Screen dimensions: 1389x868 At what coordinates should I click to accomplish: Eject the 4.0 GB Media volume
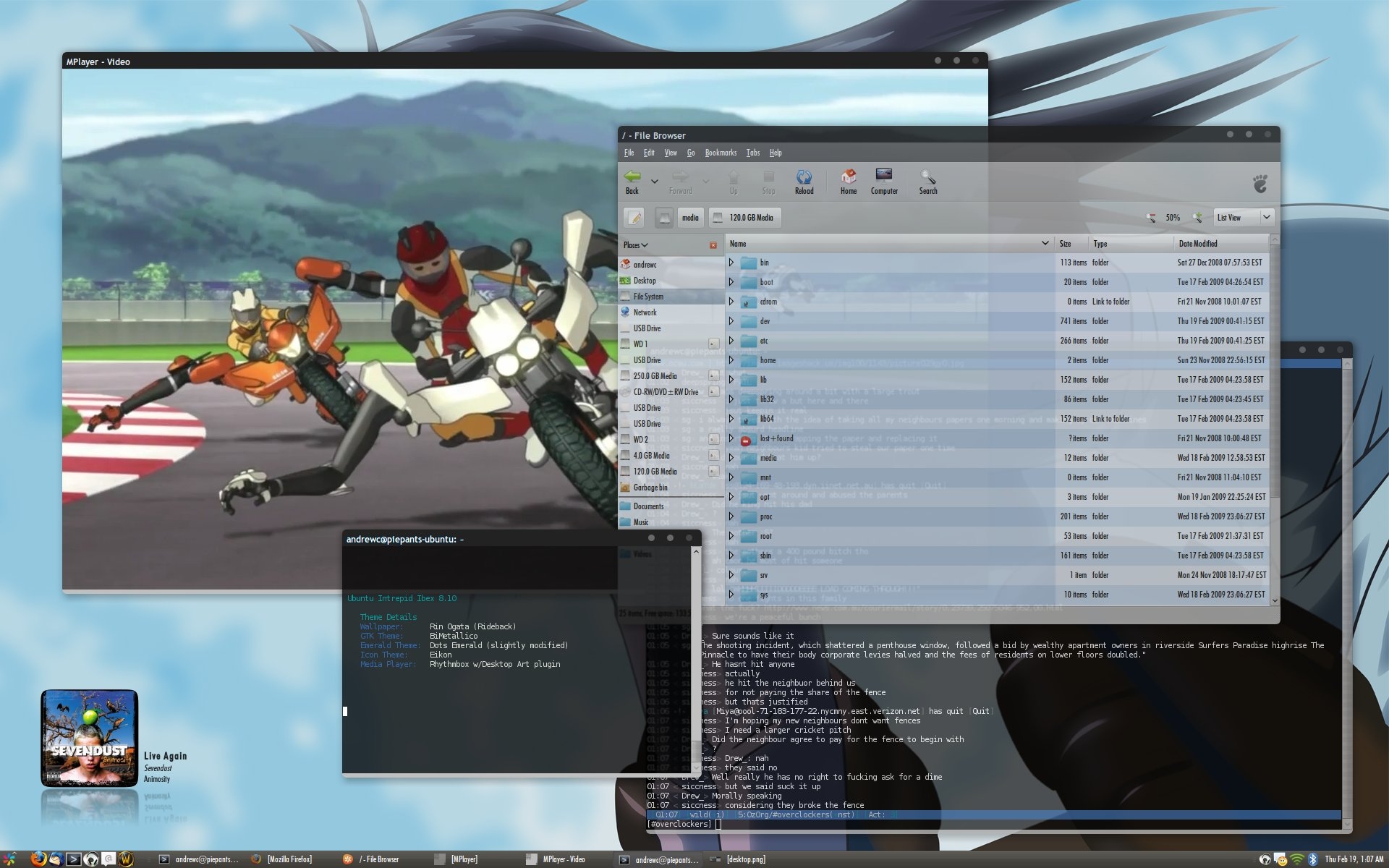coord(713,456)
